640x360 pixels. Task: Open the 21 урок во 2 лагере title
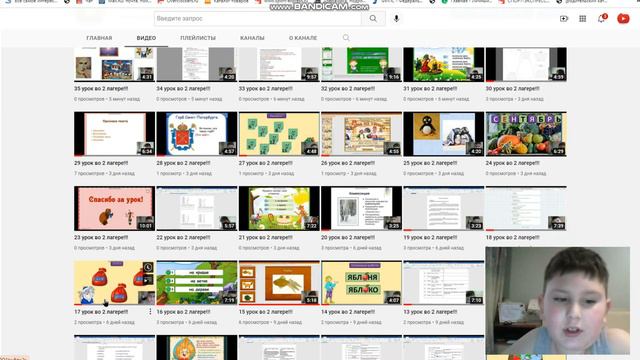click(266, 237)
